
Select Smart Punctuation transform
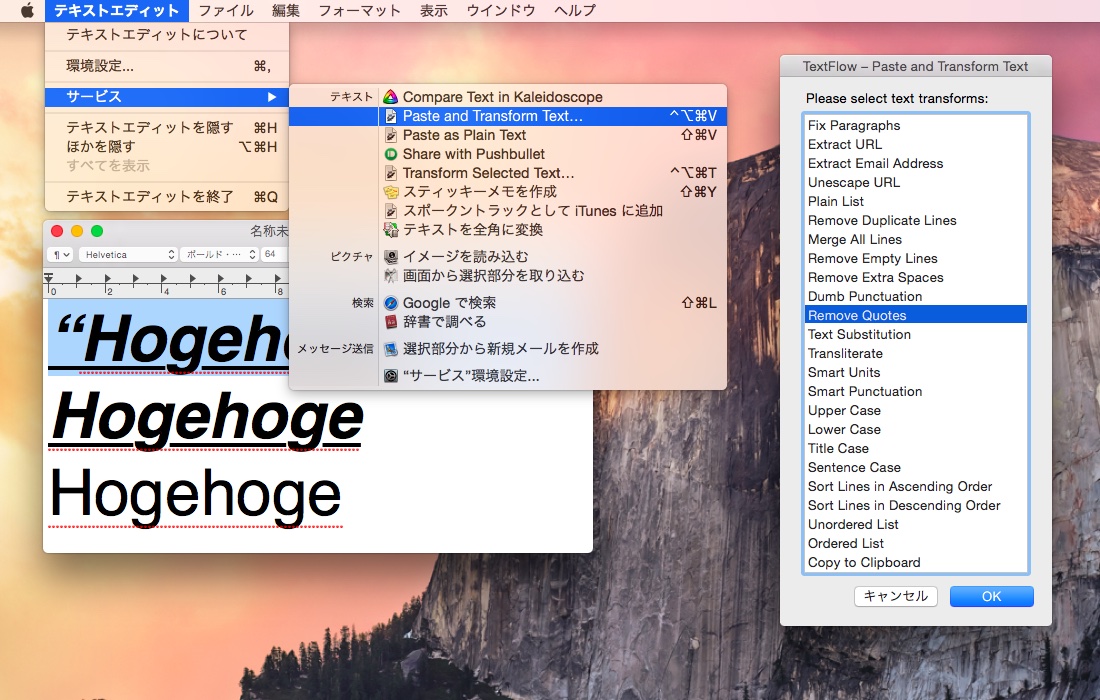(915, 391)
